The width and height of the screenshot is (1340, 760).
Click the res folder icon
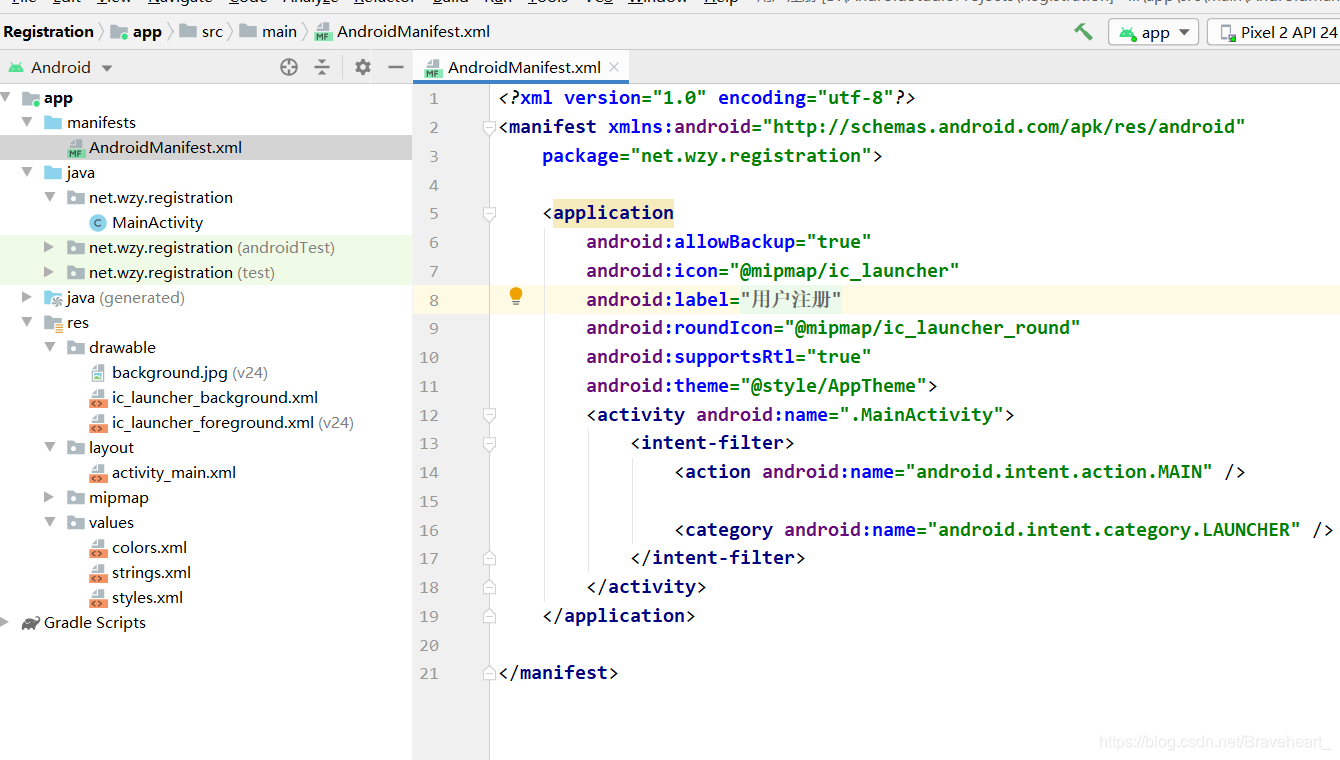[x=53, y=323]
